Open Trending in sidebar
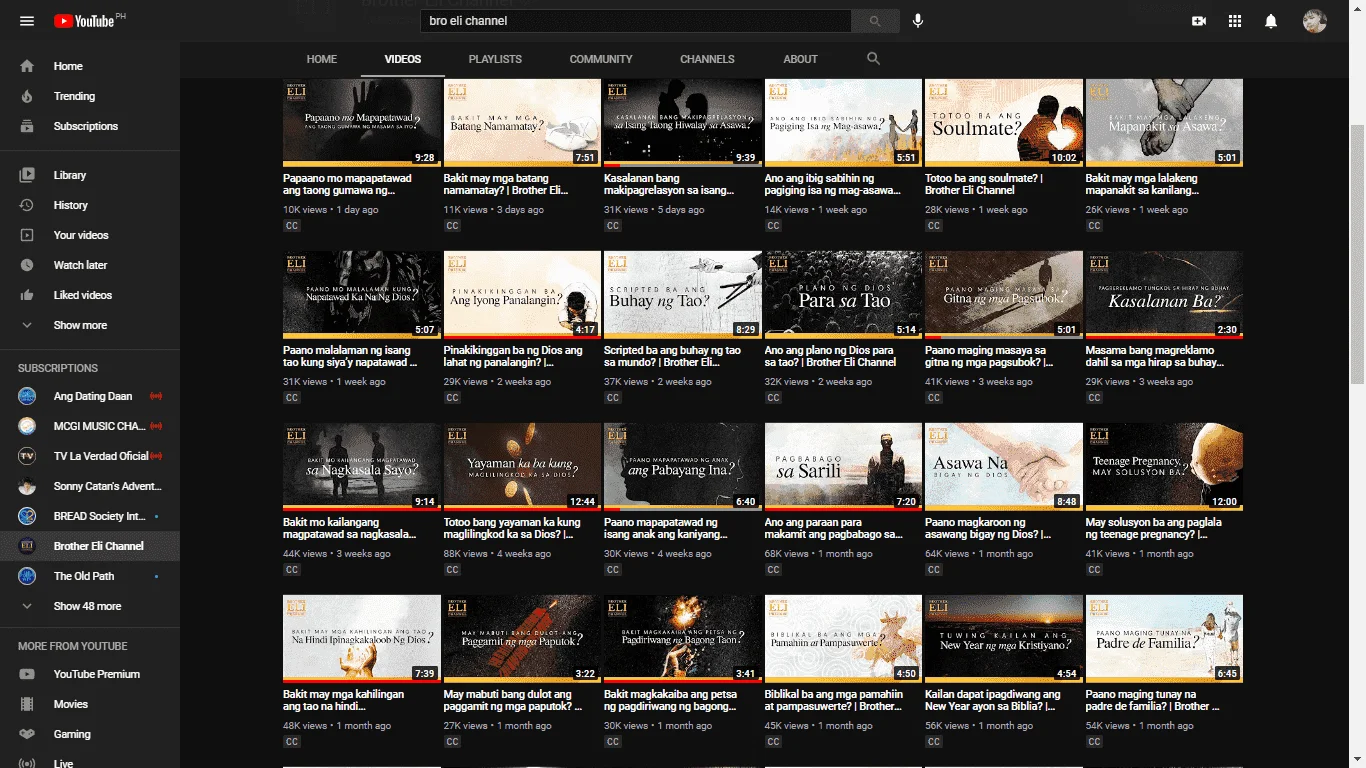1366x768 pixels. pos(90,96)
